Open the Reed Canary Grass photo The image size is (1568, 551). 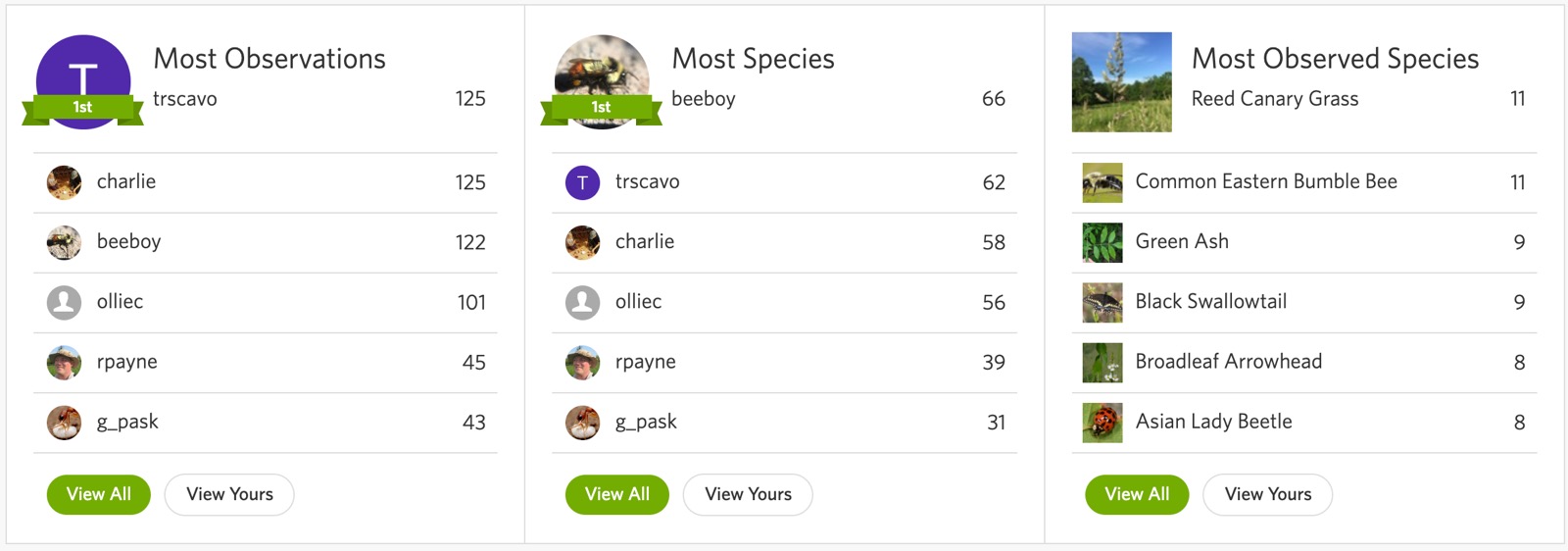click(x=1122, y=82)
